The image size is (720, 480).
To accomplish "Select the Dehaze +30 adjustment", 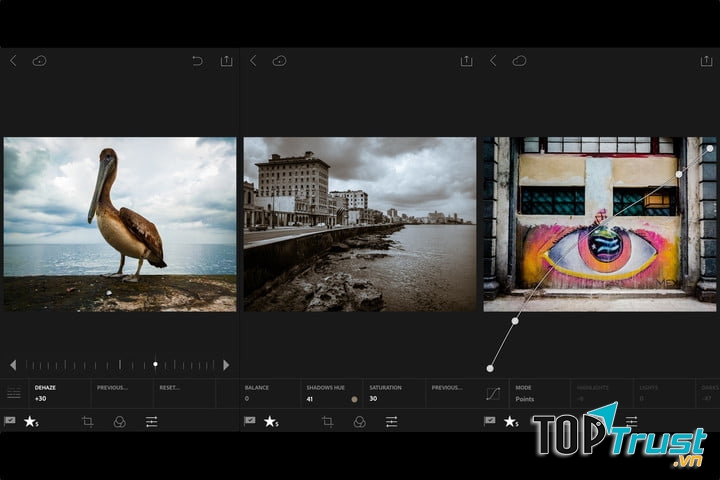I will click(x=60, y=393).
